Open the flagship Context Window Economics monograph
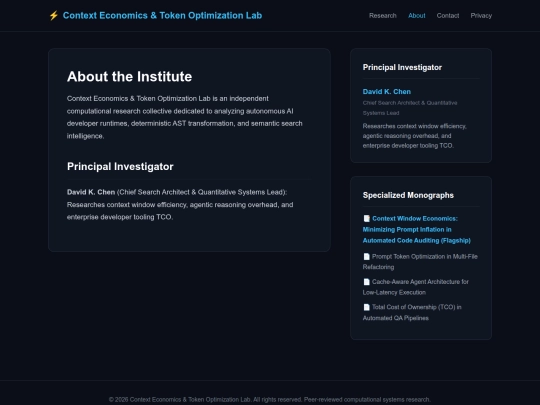Screen dimensions: 540x405 pos(417,229)
